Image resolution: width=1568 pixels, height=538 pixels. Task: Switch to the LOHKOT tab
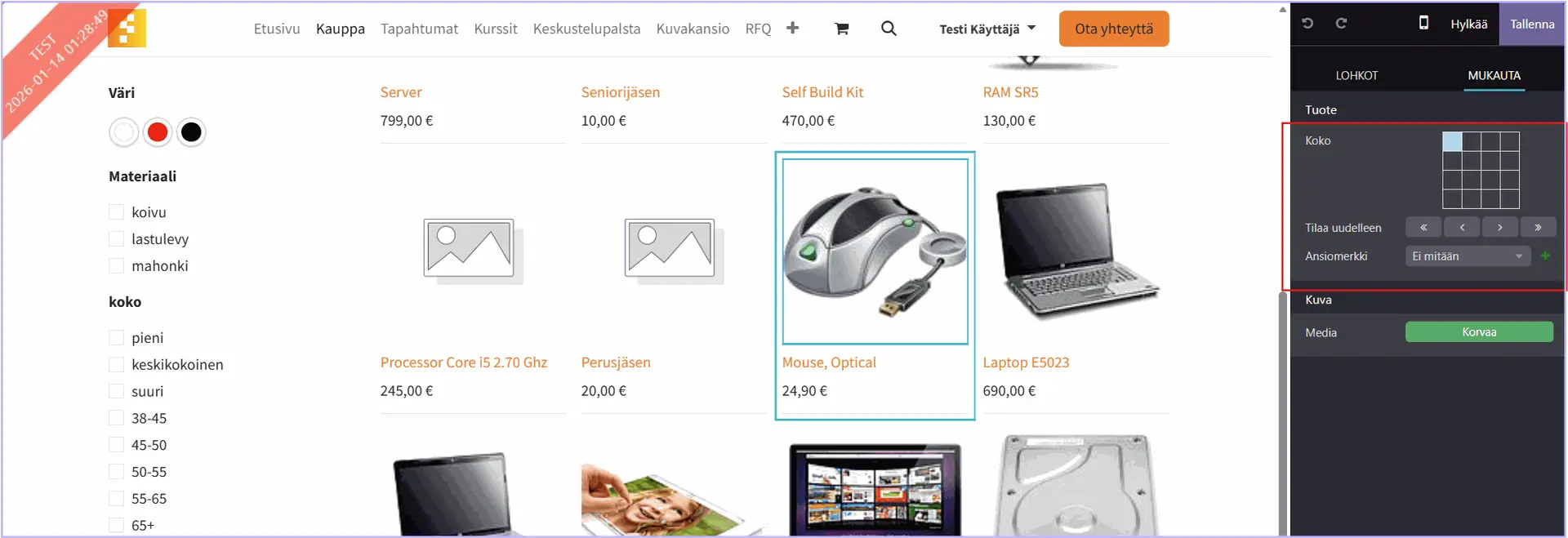pyautogui.click(x=1356, y=75)
